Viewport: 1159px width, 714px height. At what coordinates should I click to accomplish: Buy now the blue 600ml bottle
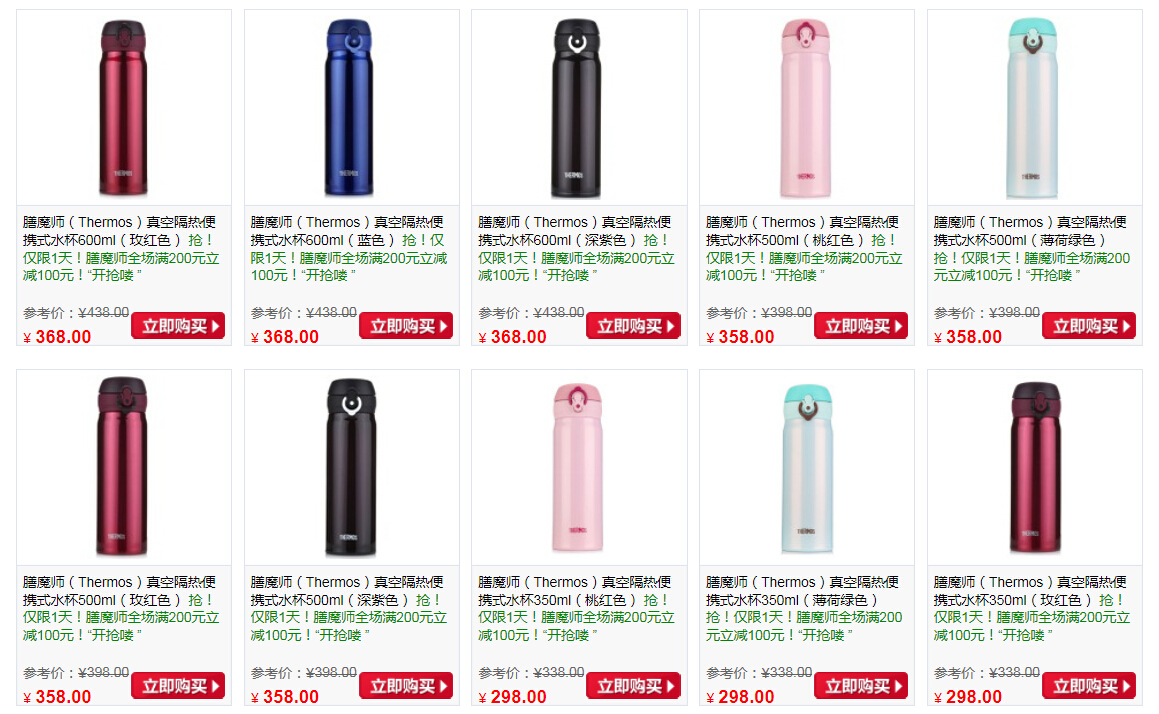pyautogui.click(x=406, y=326)
